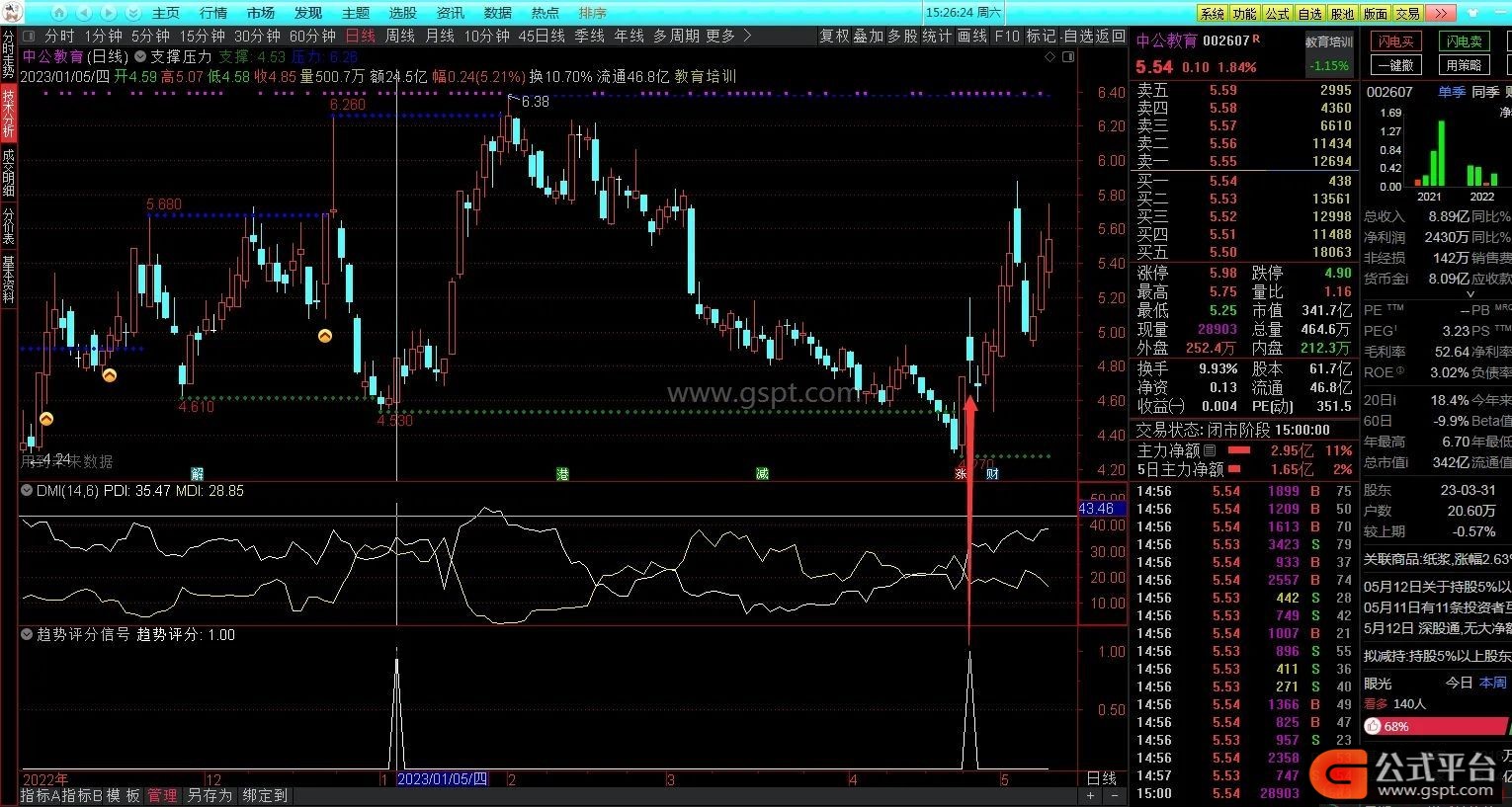Click the 闪电买 button
The height and width of the screenshot is (807, 1512).
pos(1394,41)
